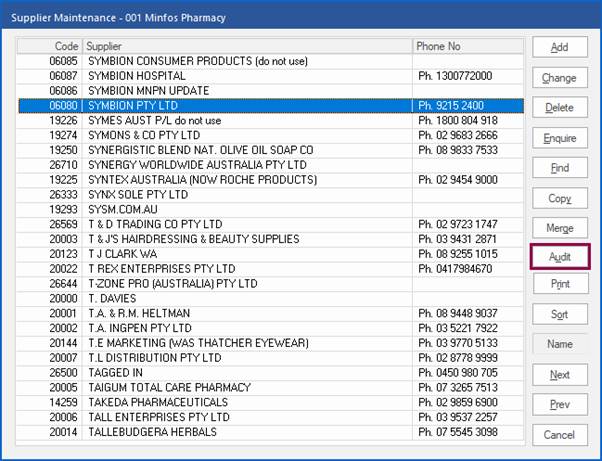Viewport: 602px width, 461px height.
Task: Click the Merge button
Action: tap(560, 228)
